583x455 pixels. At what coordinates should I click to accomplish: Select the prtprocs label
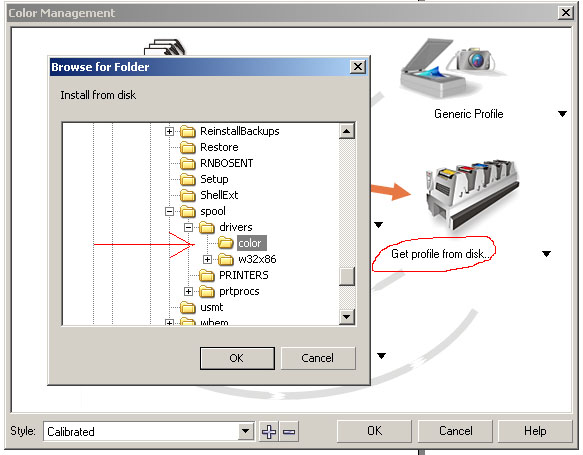click(x=239, y=291)
